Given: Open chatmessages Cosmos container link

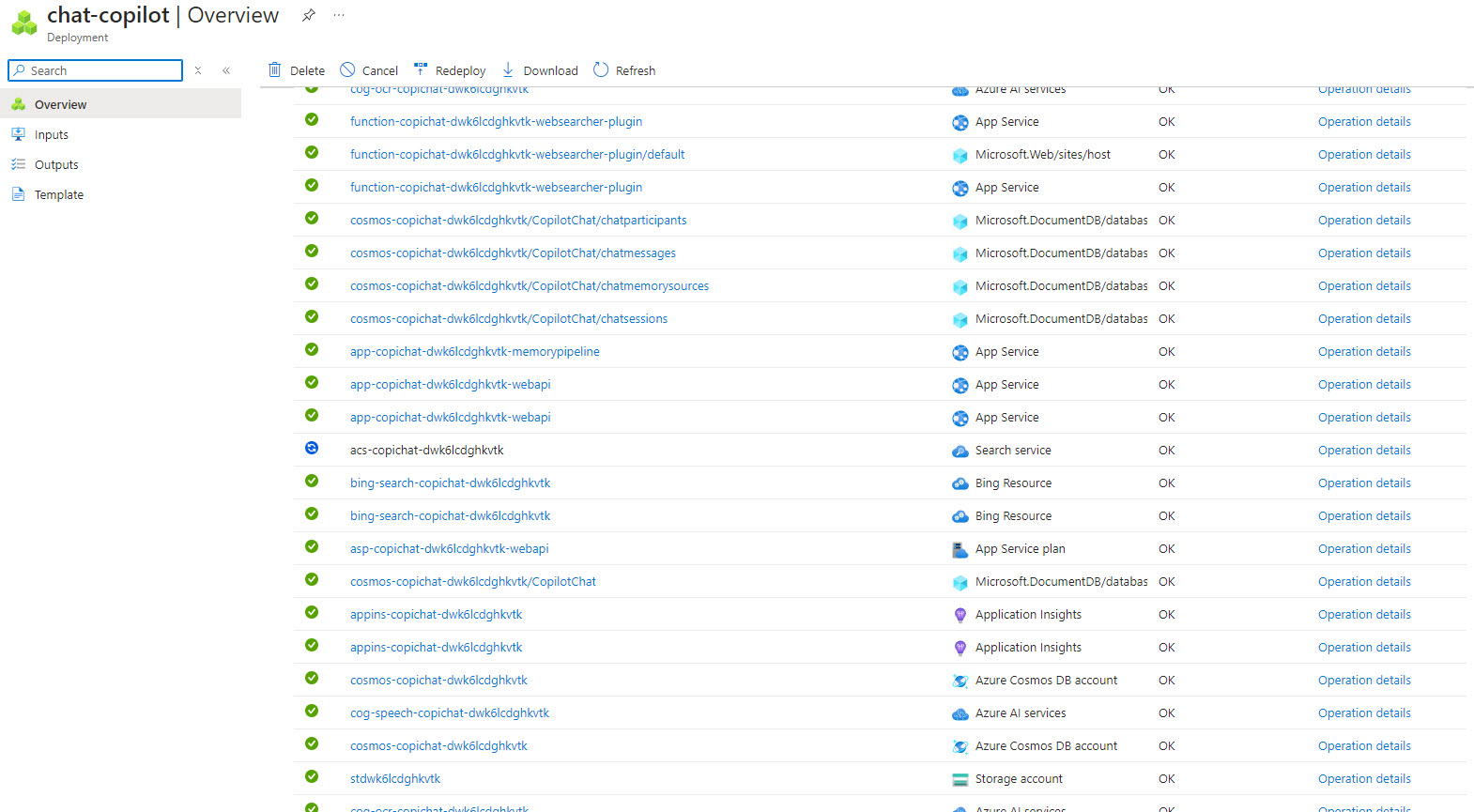Looking at the screenshot, I should pos(513,253).
